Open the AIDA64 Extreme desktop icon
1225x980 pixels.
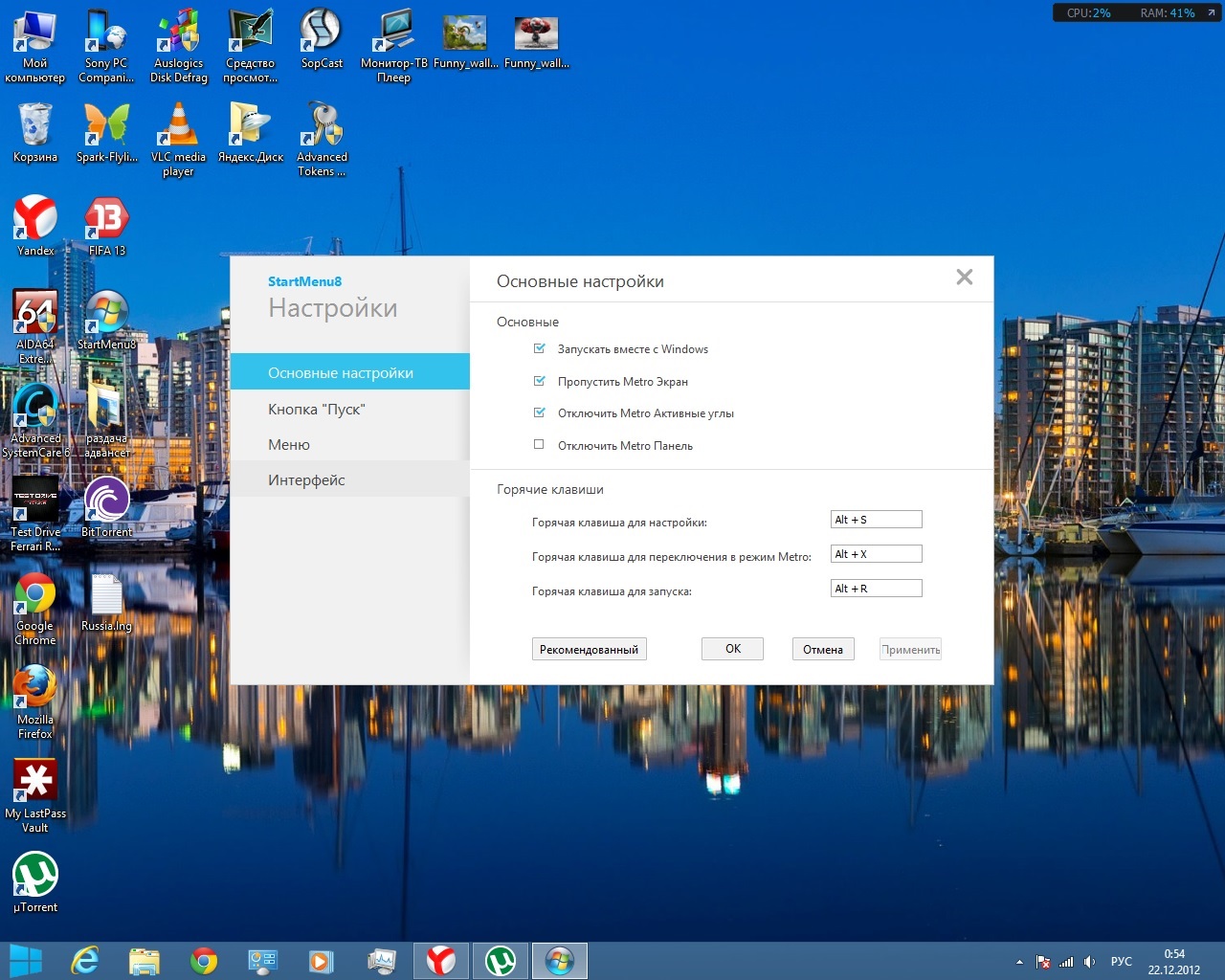pyautogui.click(x=35, y=314)
